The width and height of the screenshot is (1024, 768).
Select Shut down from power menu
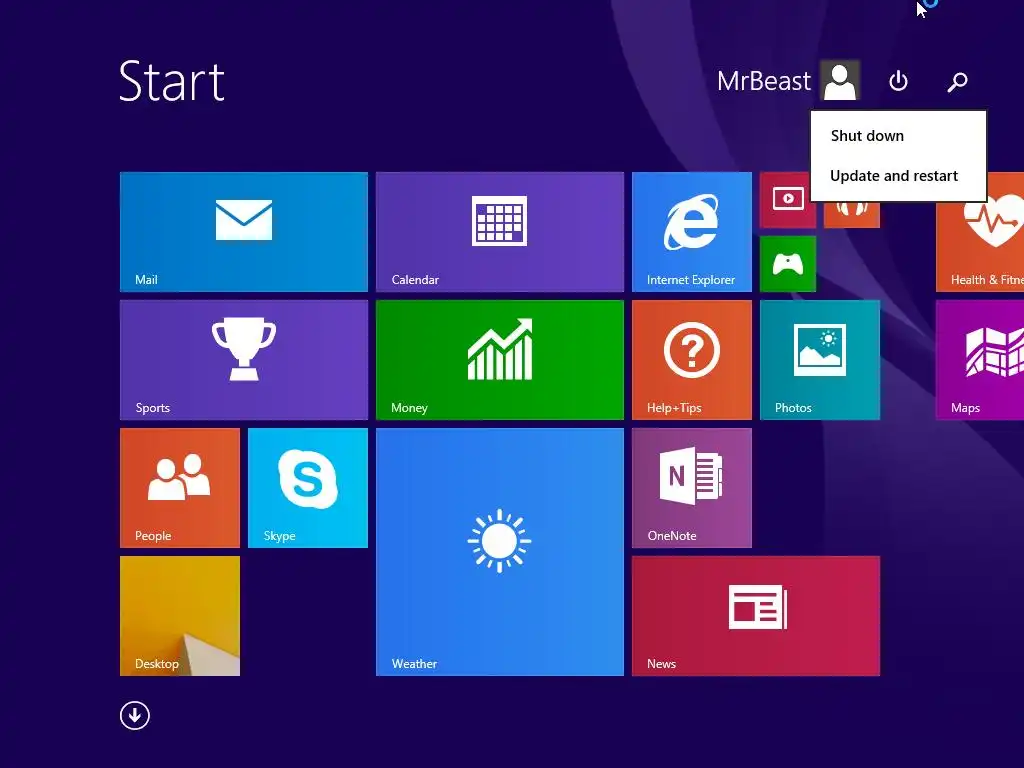898,136
